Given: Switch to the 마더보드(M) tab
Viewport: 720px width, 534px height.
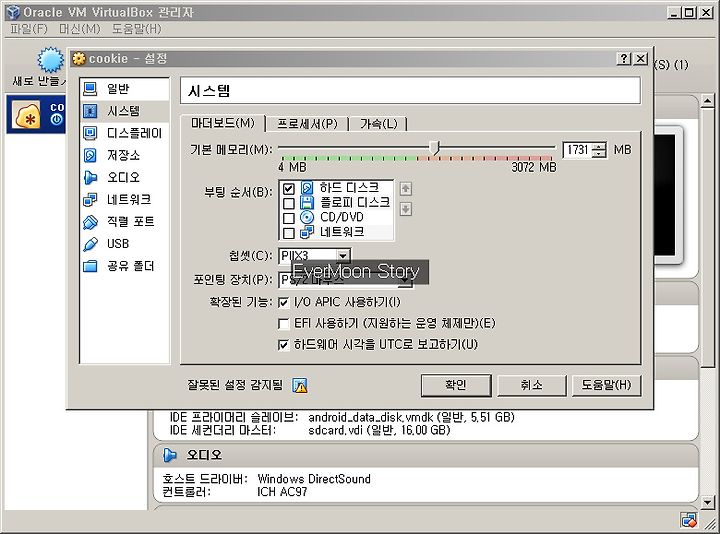Looking at the screenshot, I should click(x=223, y=123).
